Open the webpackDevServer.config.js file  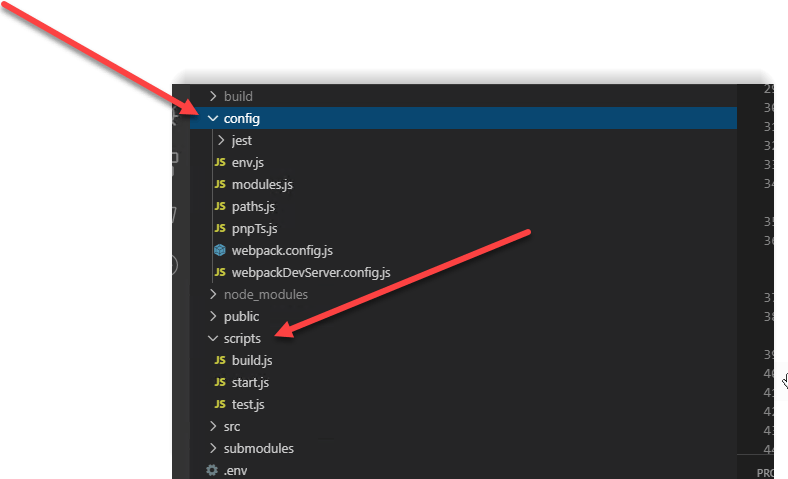(310, 272)
